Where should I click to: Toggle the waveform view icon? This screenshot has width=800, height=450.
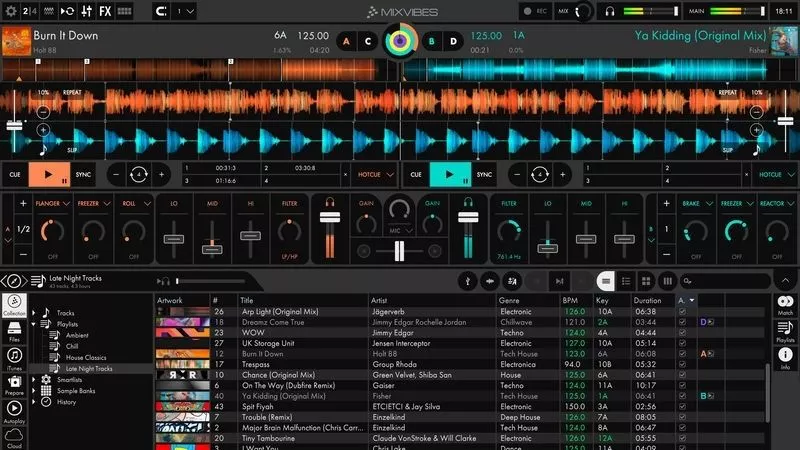48,11
